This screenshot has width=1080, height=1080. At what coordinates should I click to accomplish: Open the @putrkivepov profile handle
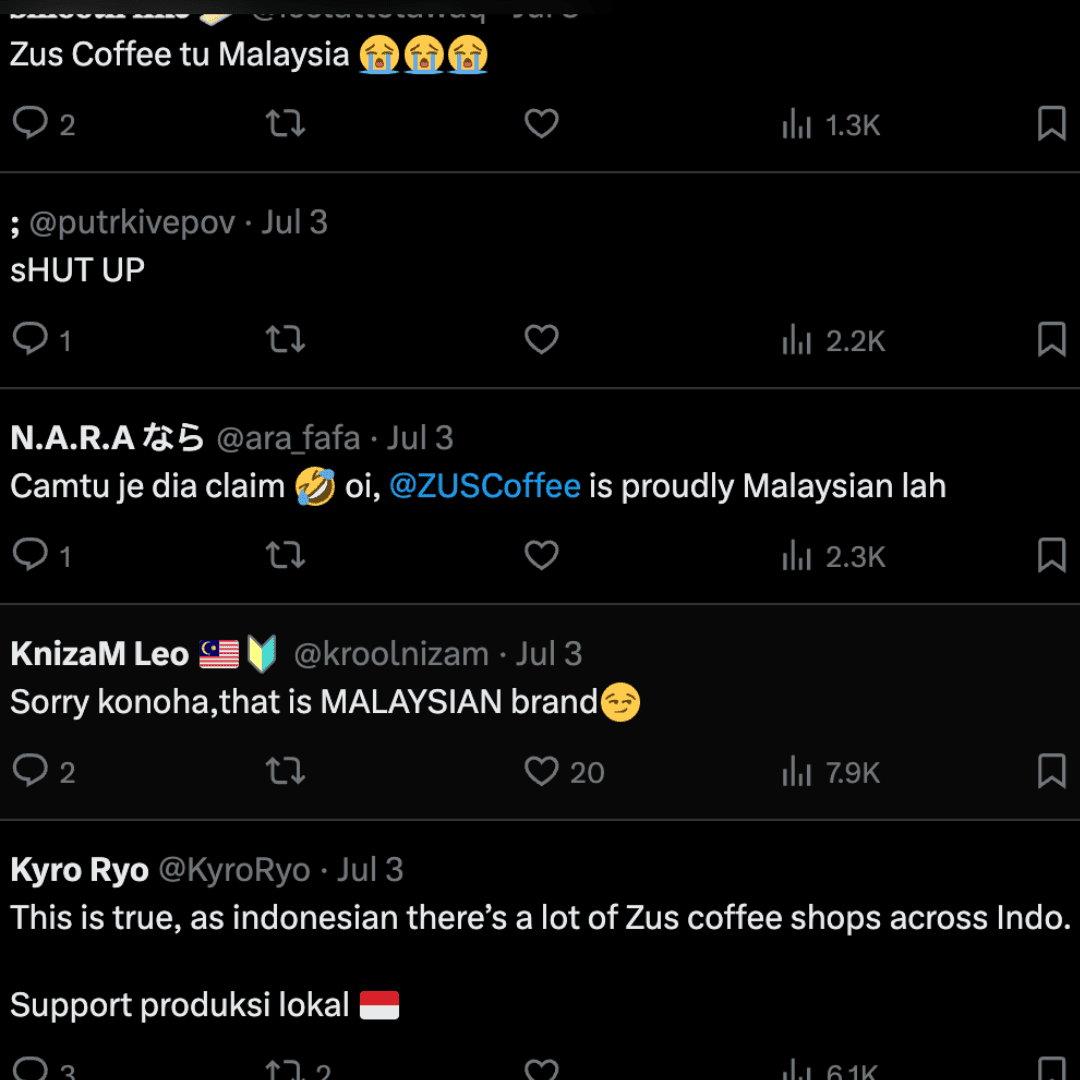[132, 222]
